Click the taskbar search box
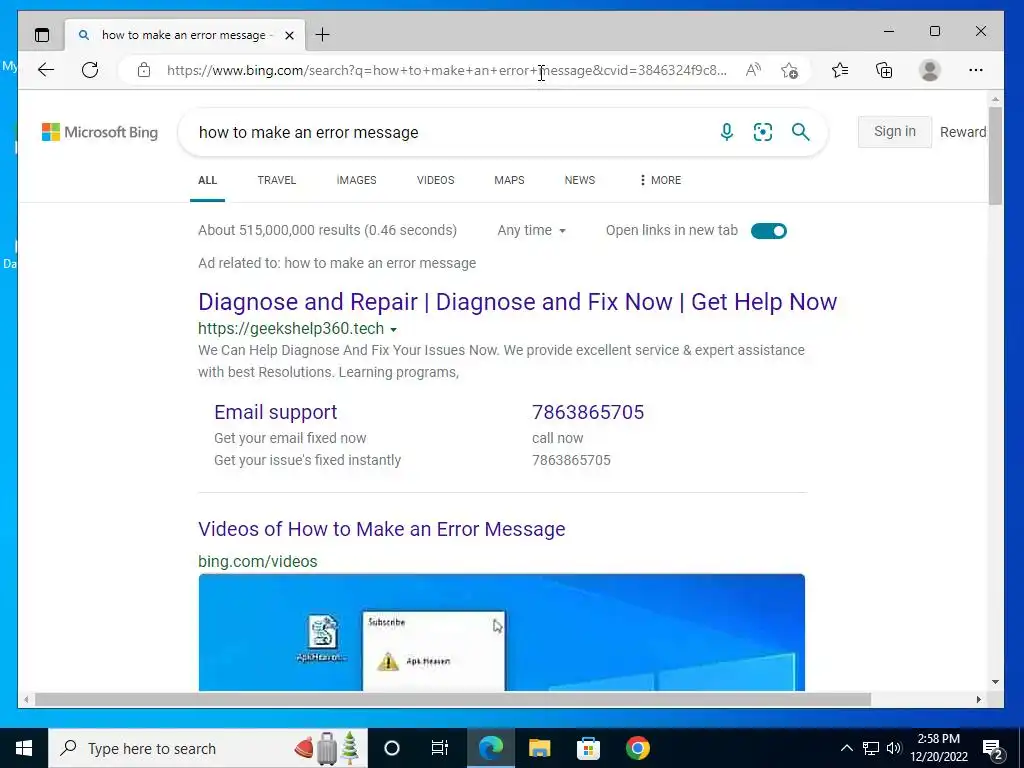Viewport: 1024px width, 768px height. tap(208, 748)
